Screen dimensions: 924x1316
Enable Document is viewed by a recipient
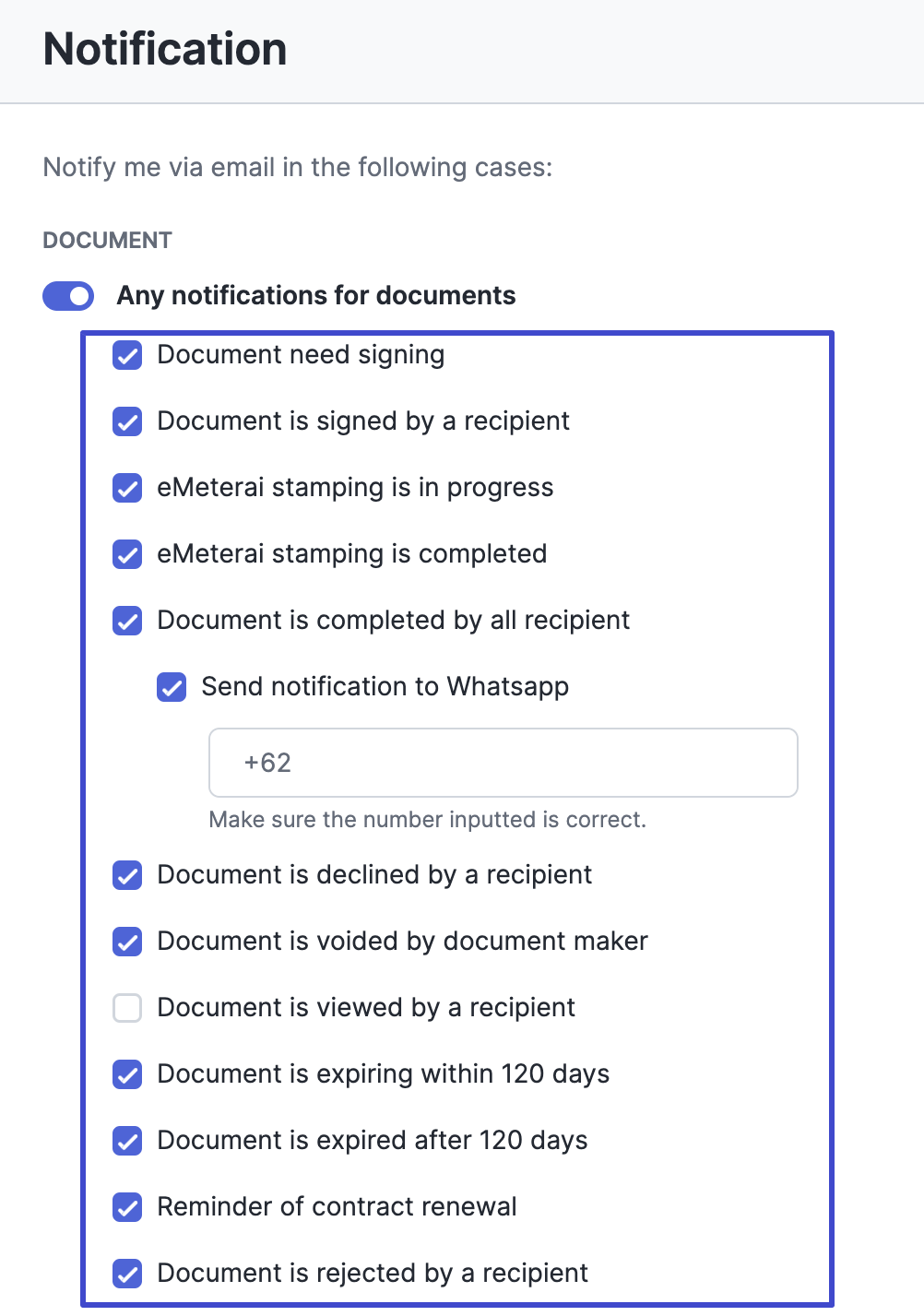127,1008
